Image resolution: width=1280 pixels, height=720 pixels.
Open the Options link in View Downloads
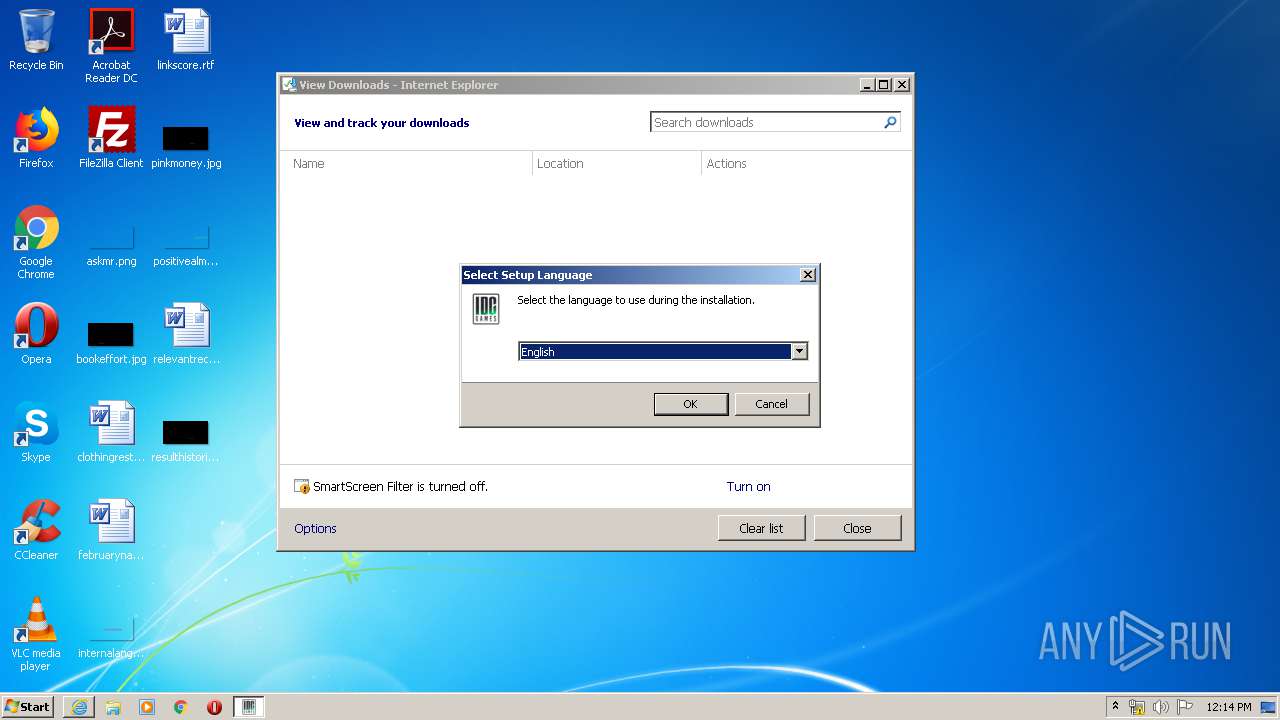[x=315, y=528]
